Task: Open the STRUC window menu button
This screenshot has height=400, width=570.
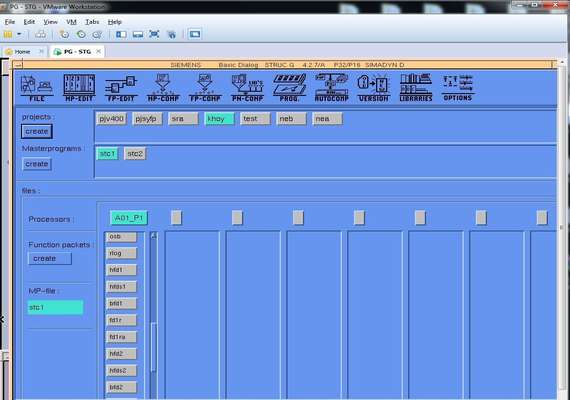Action: coord(17,65)
